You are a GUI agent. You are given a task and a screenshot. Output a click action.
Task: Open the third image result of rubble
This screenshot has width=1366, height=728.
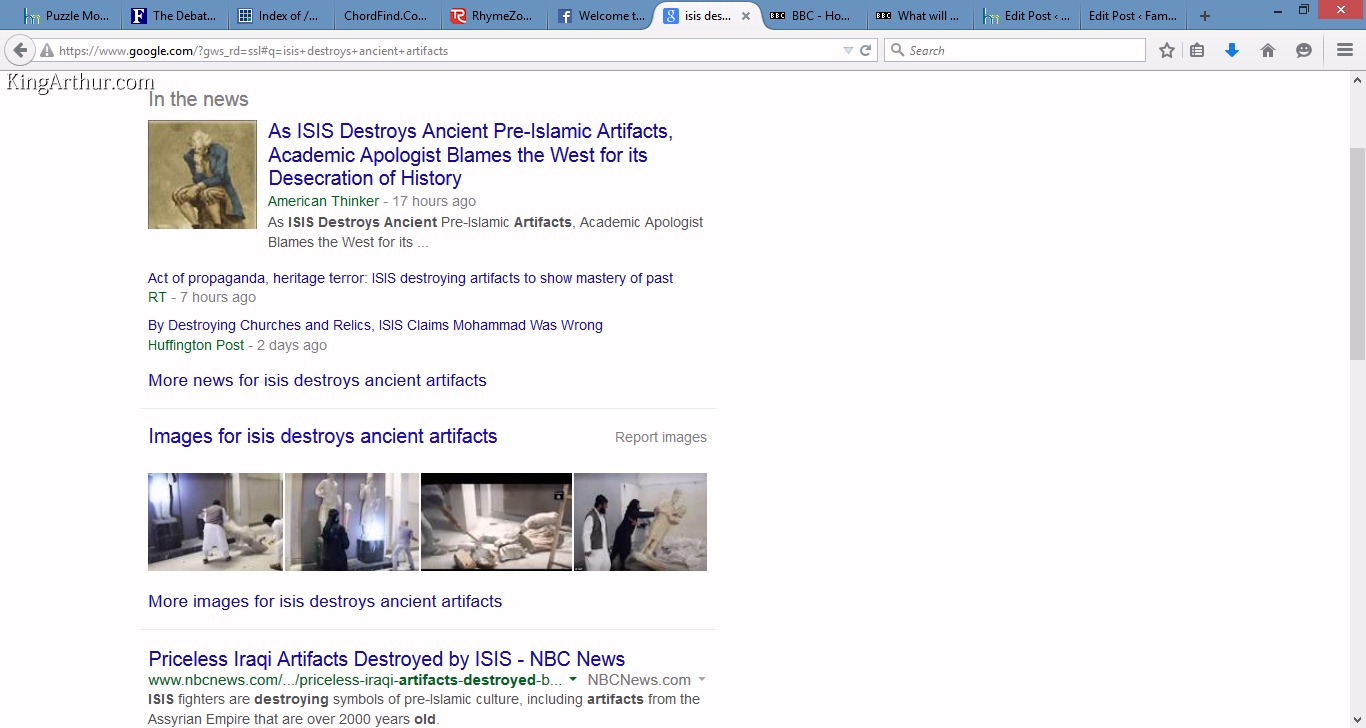click(x=496, y=522)
